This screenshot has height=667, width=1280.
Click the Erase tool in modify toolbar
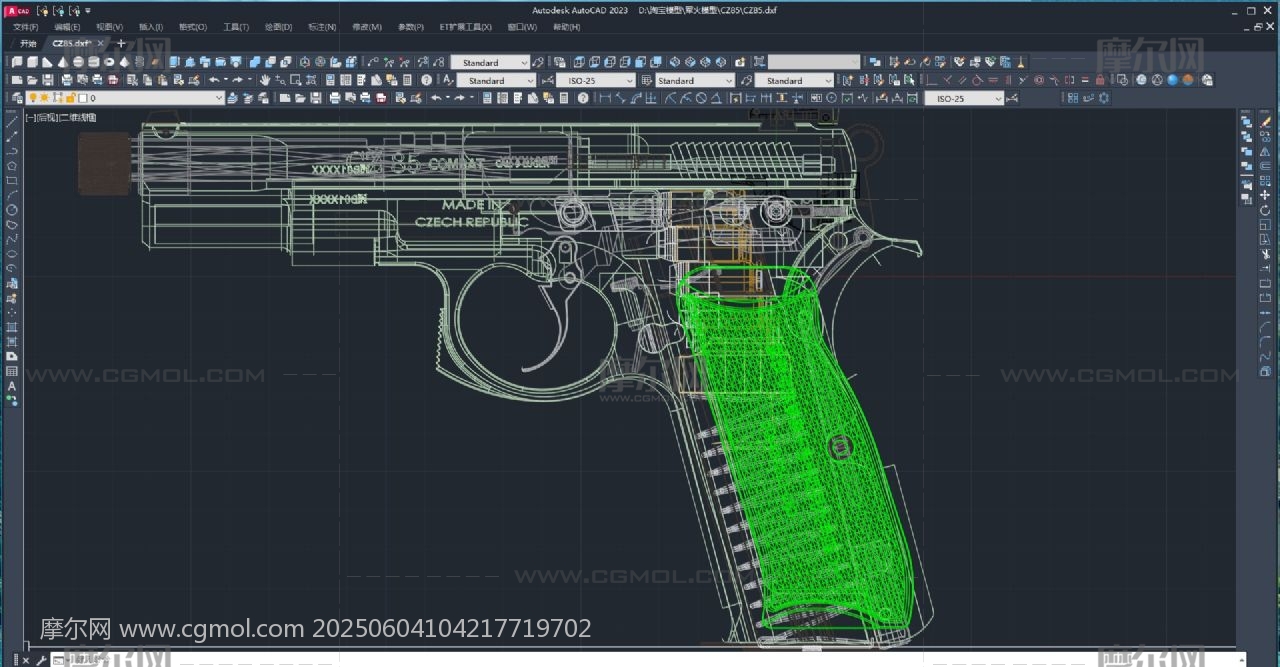1265,122
